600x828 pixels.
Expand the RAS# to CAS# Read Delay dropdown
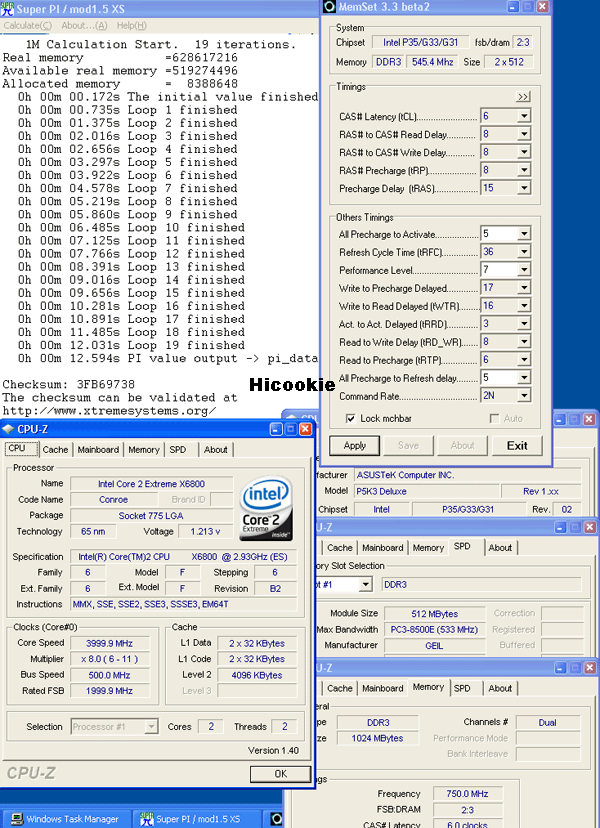coord(523,134)
